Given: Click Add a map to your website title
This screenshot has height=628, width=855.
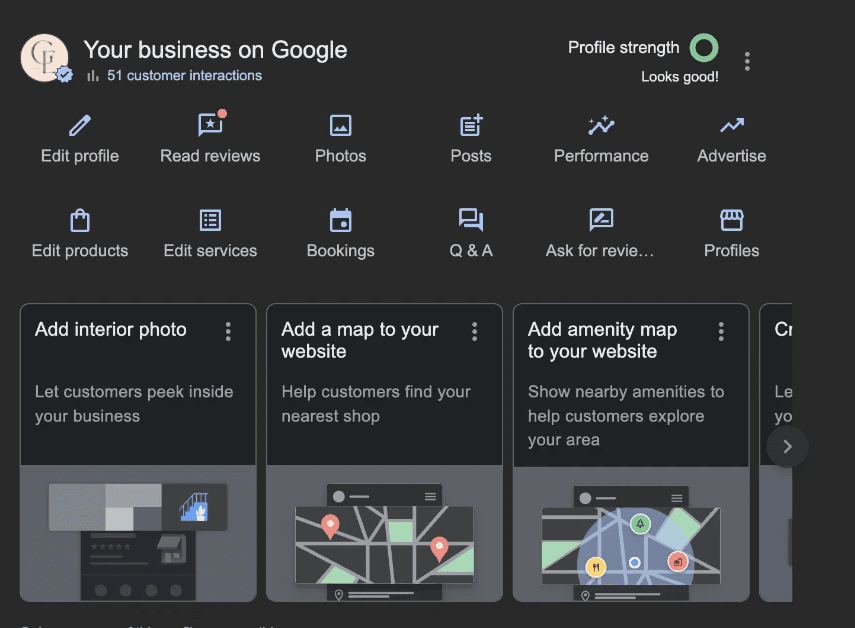Looking at the screenshot, I should click(360, 340).
